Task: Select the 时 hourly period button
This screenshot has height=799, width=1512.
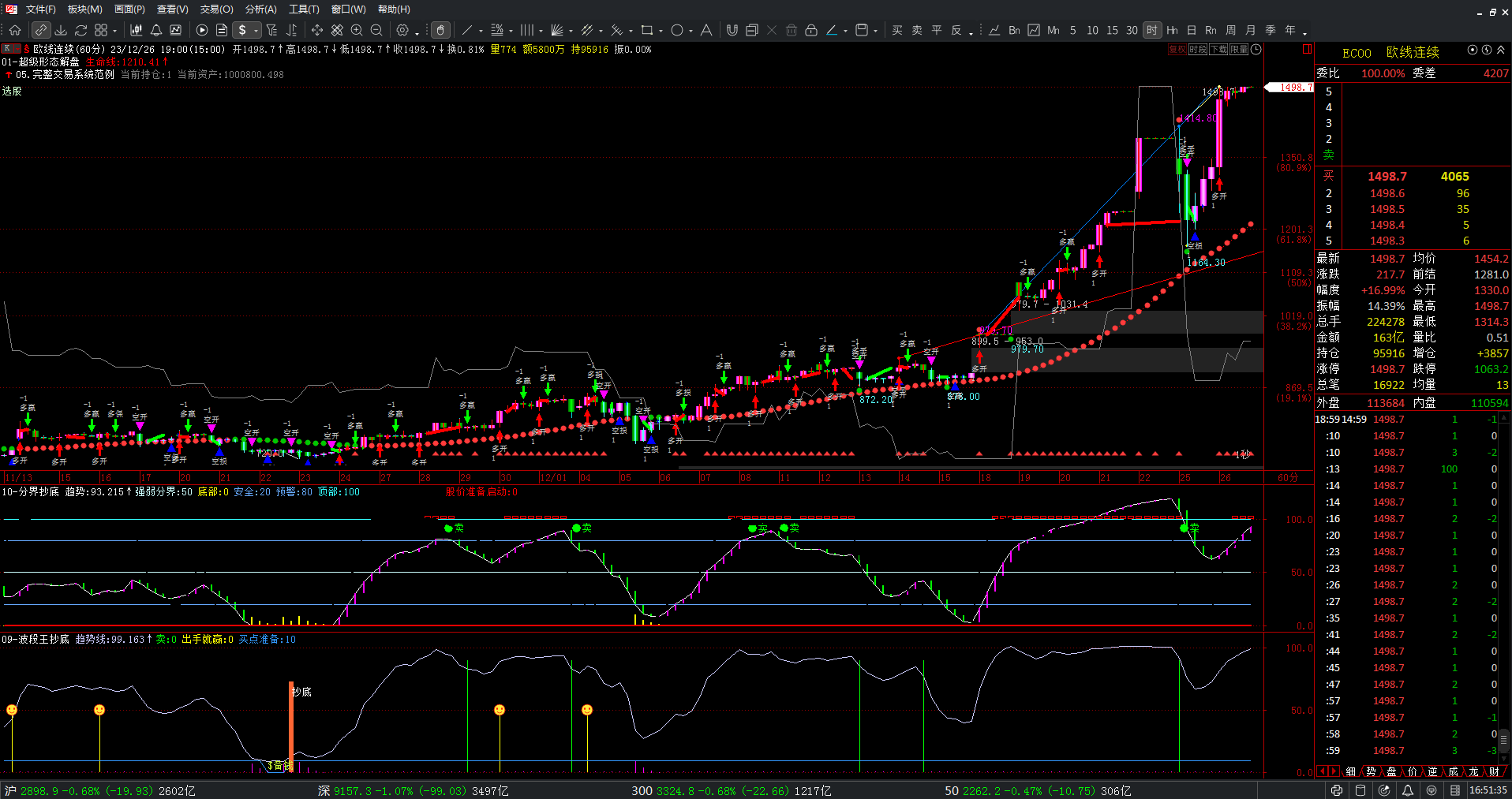Action: click(1152, 30)
